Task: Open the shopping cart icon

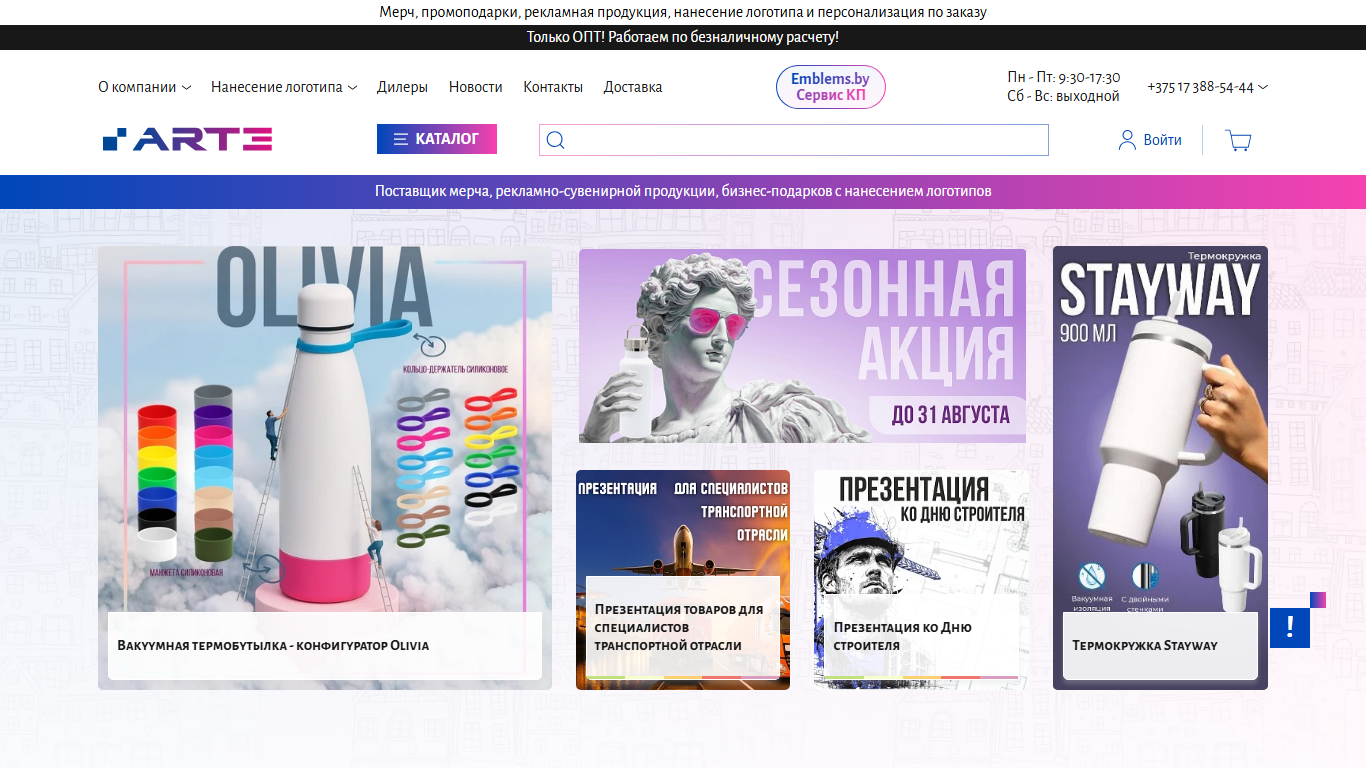Action: pyautogui.click(x=1238, y=140)
